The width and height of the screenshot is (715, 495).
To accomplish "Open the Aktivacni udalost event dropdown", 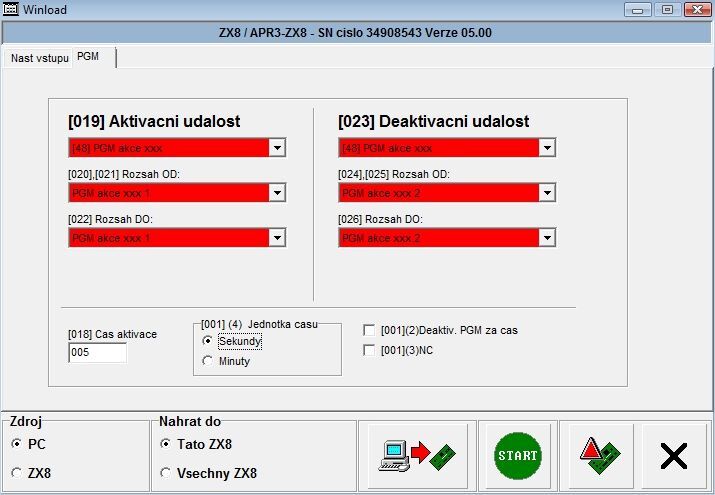I will pos(277,148).
